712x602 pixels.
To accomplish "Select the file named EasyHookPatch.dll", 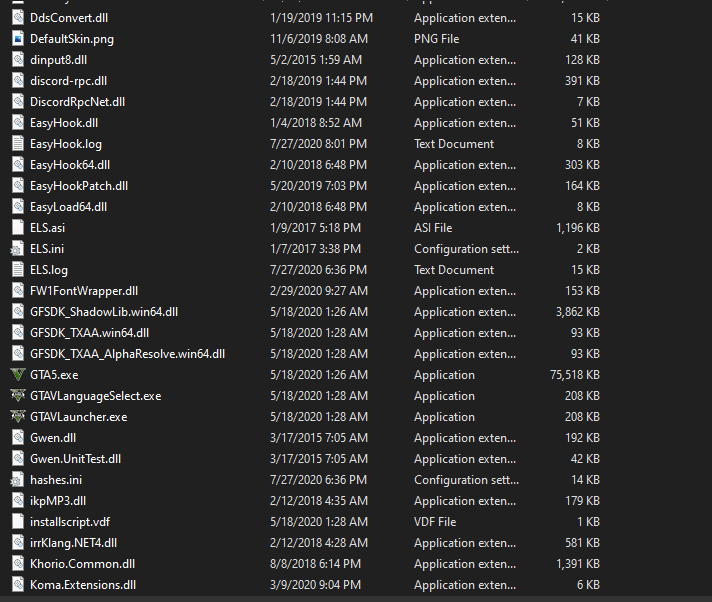I will 79,186.
